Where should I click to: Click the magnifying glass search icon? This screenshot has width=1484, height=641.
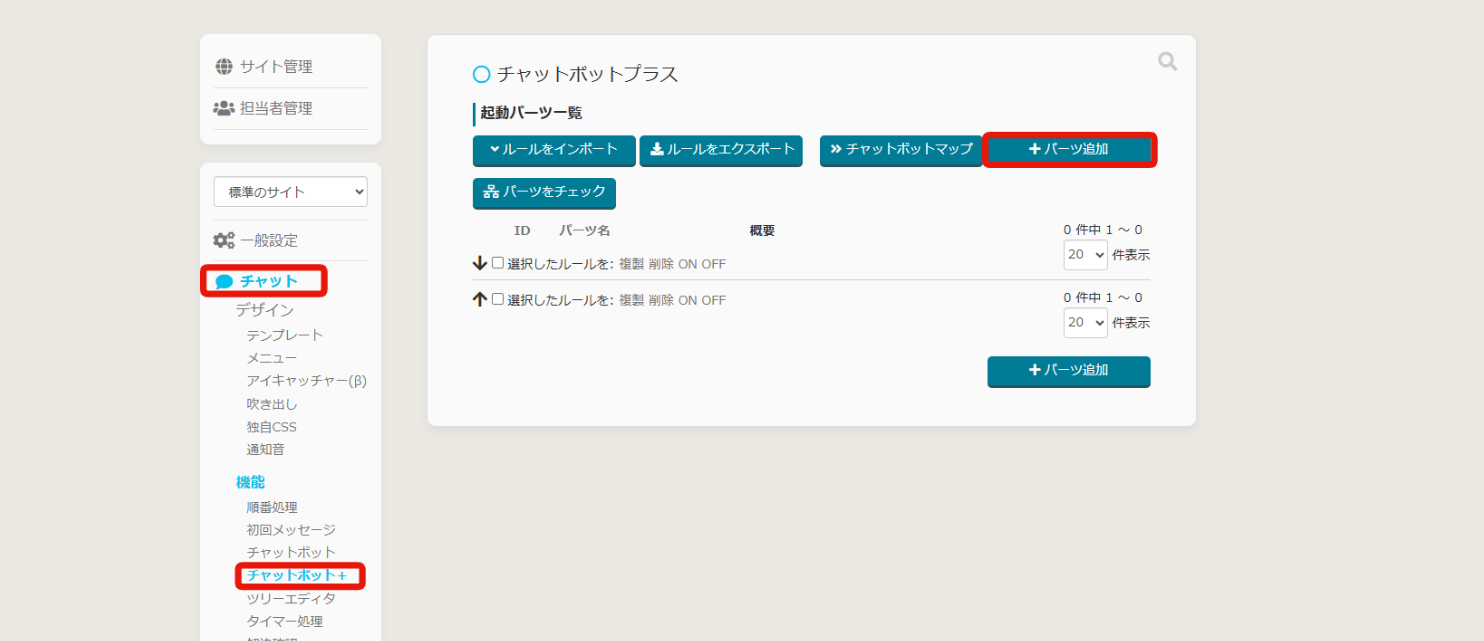[1167, 62]
